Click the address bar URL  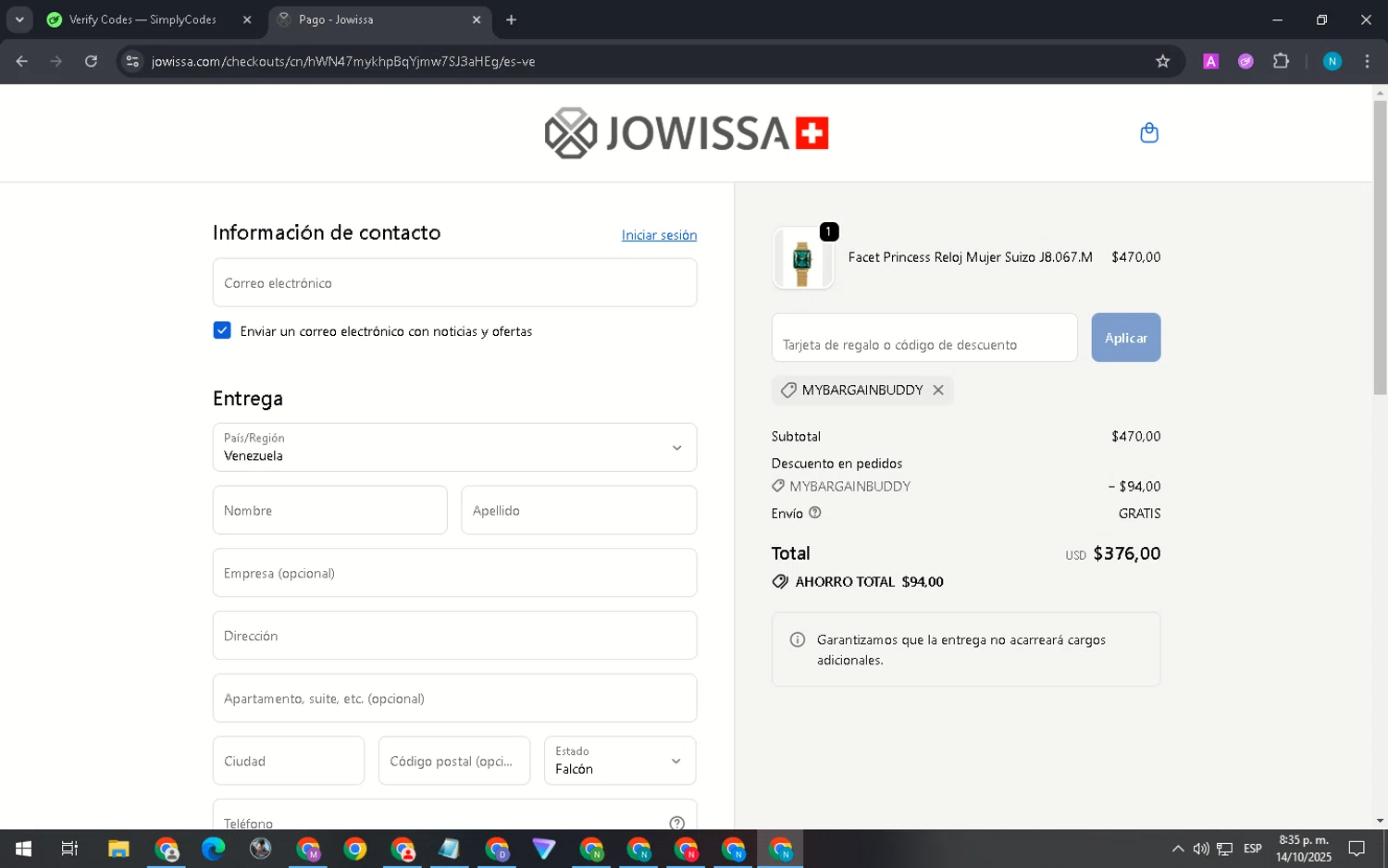point(343,61)
